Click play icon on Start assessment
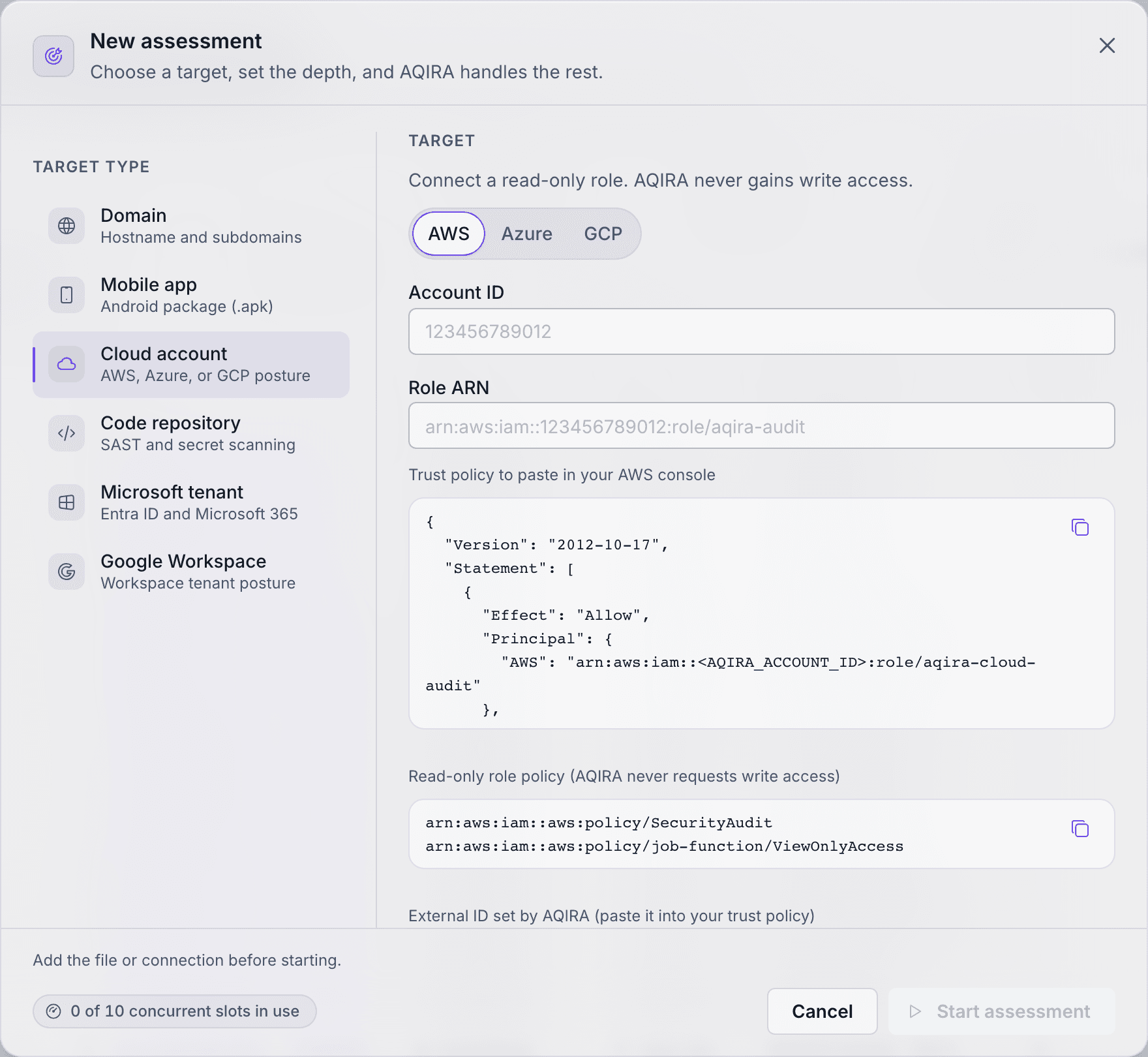1148x1057 pixels. click(x=916, y=1011)
